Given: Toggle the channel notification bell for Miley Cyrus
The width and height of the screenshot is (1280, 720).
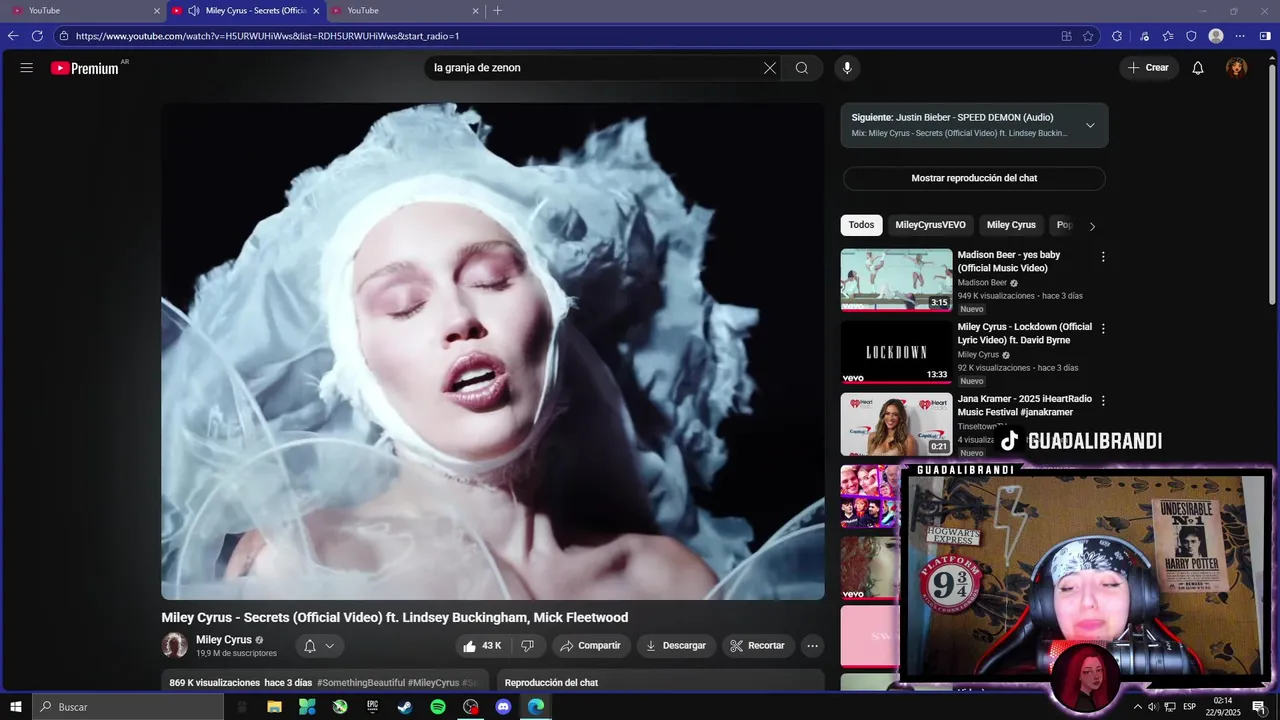Looking at the screenshot, I should [318, 646].
